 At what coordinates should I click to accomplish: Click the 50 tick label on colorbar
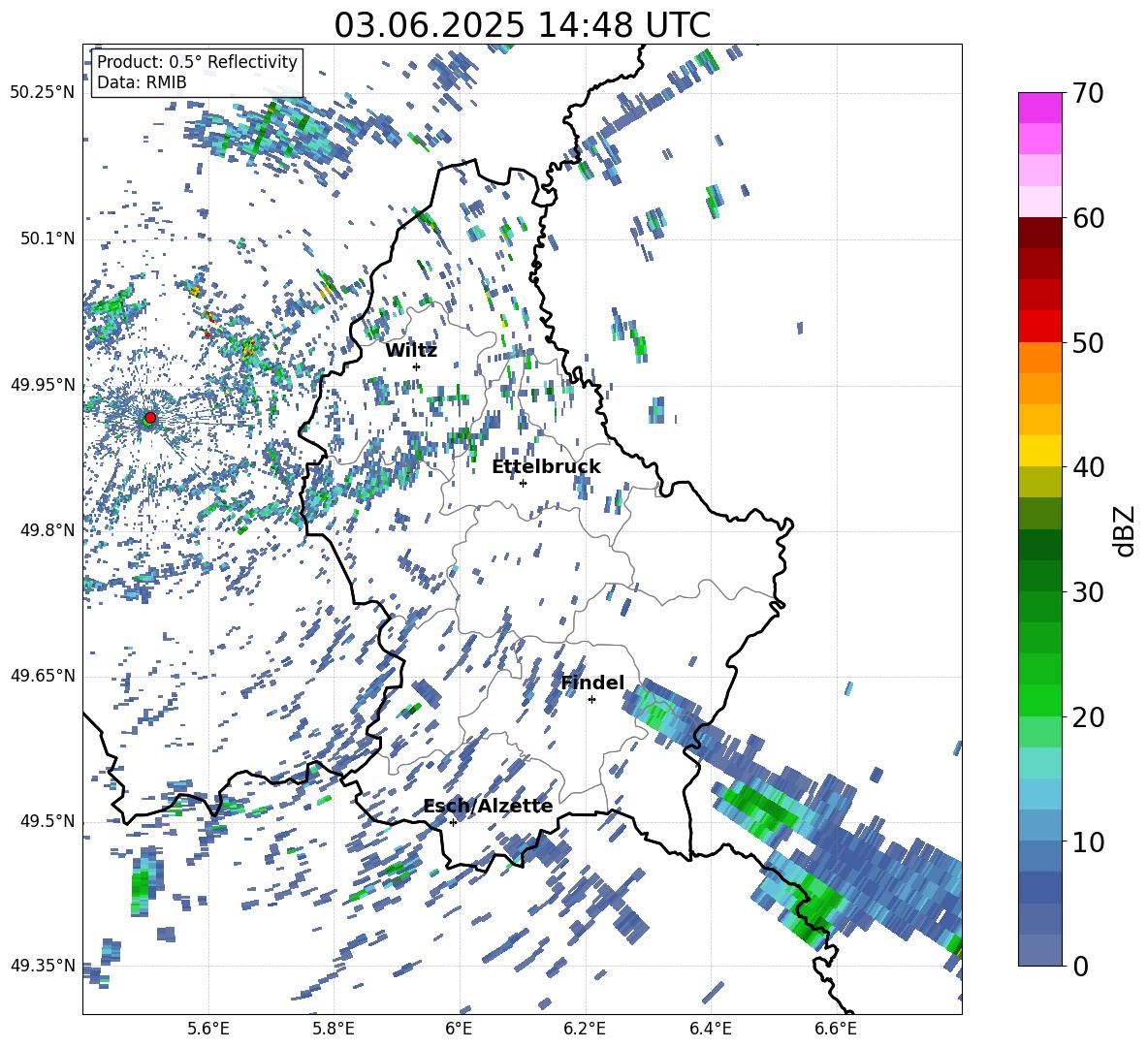1087,342
